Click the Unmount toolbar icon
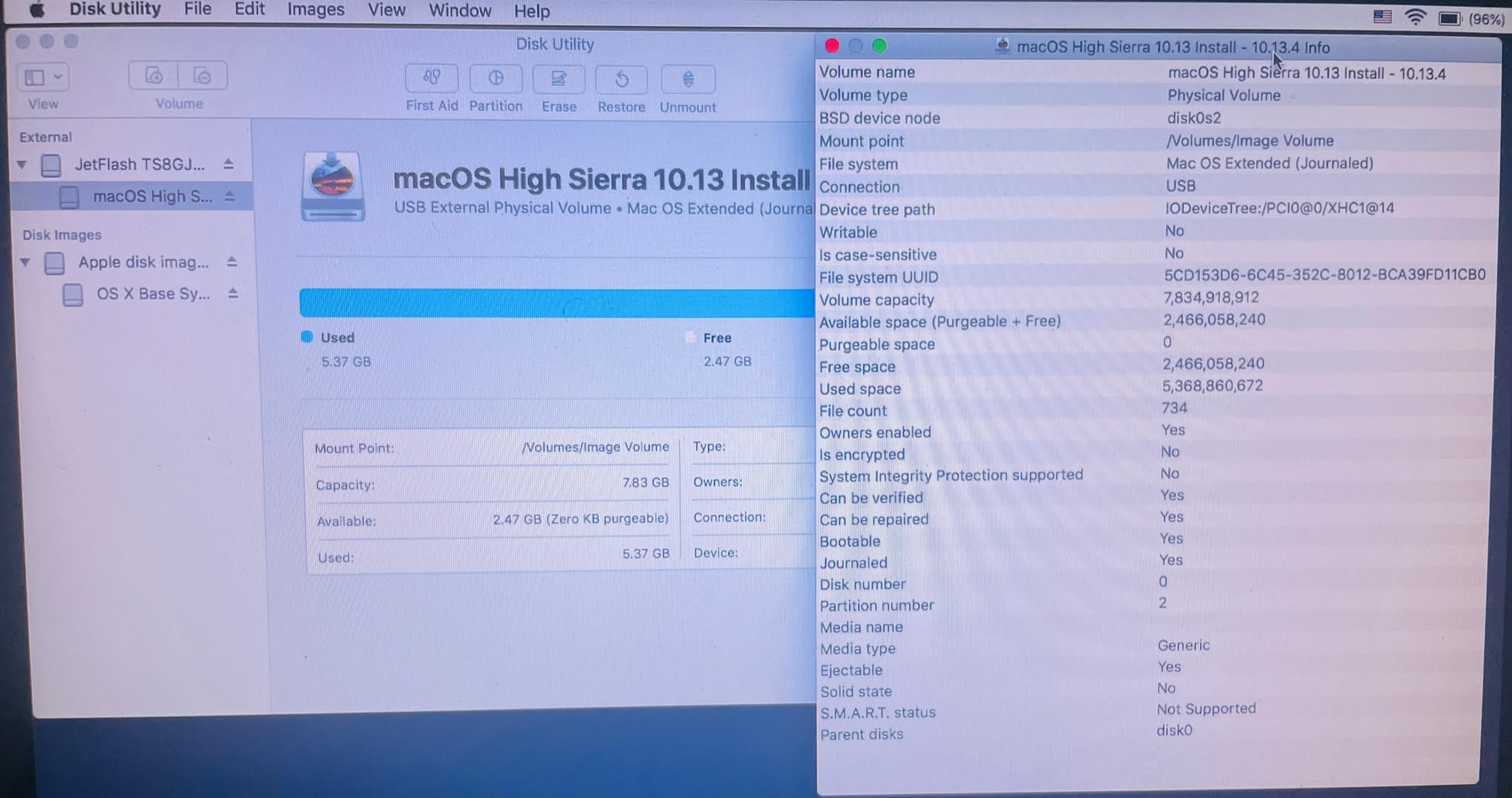This screenshot has height=798, width=1512. pos(687,79)
